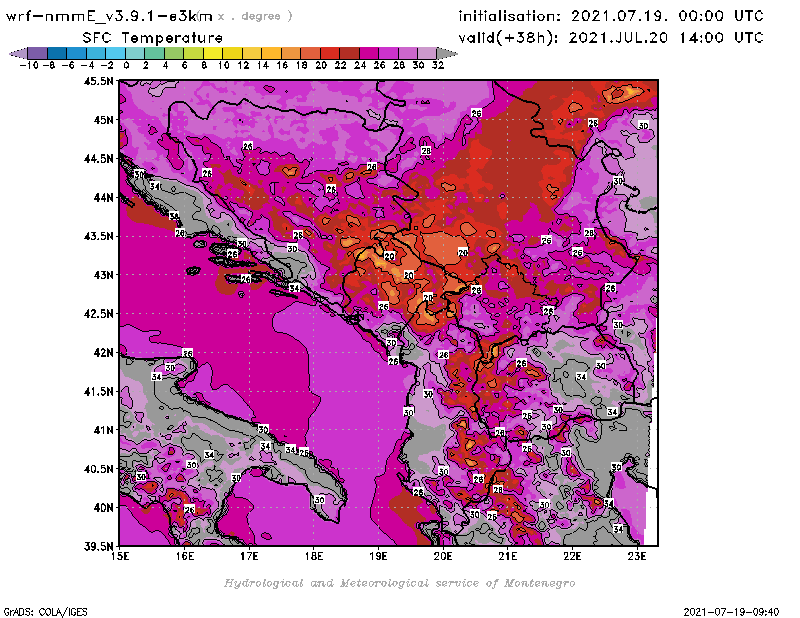Click the dark blue swatch between -8 and -6

(x=57, y=53)
